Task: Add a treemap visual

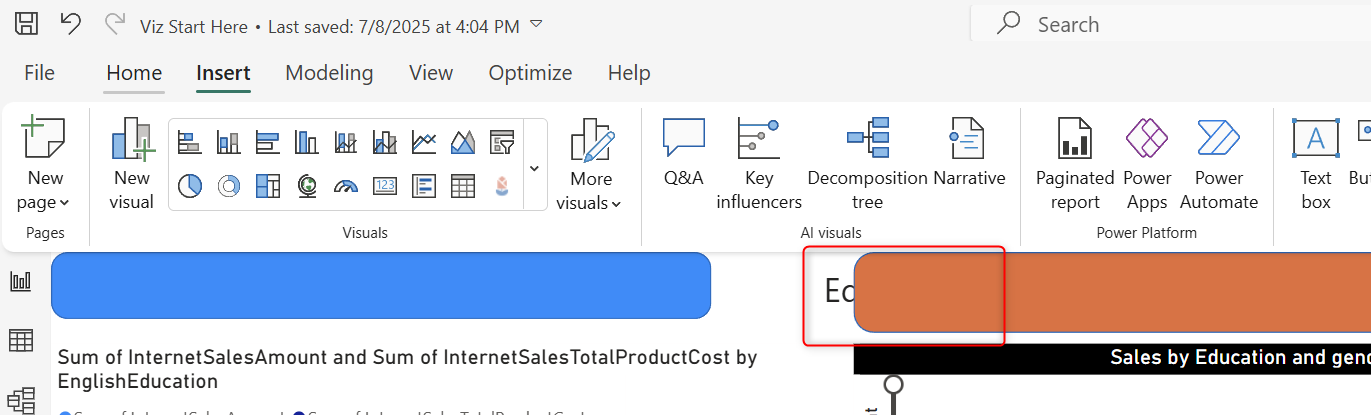Action: (x=268, y=186)
